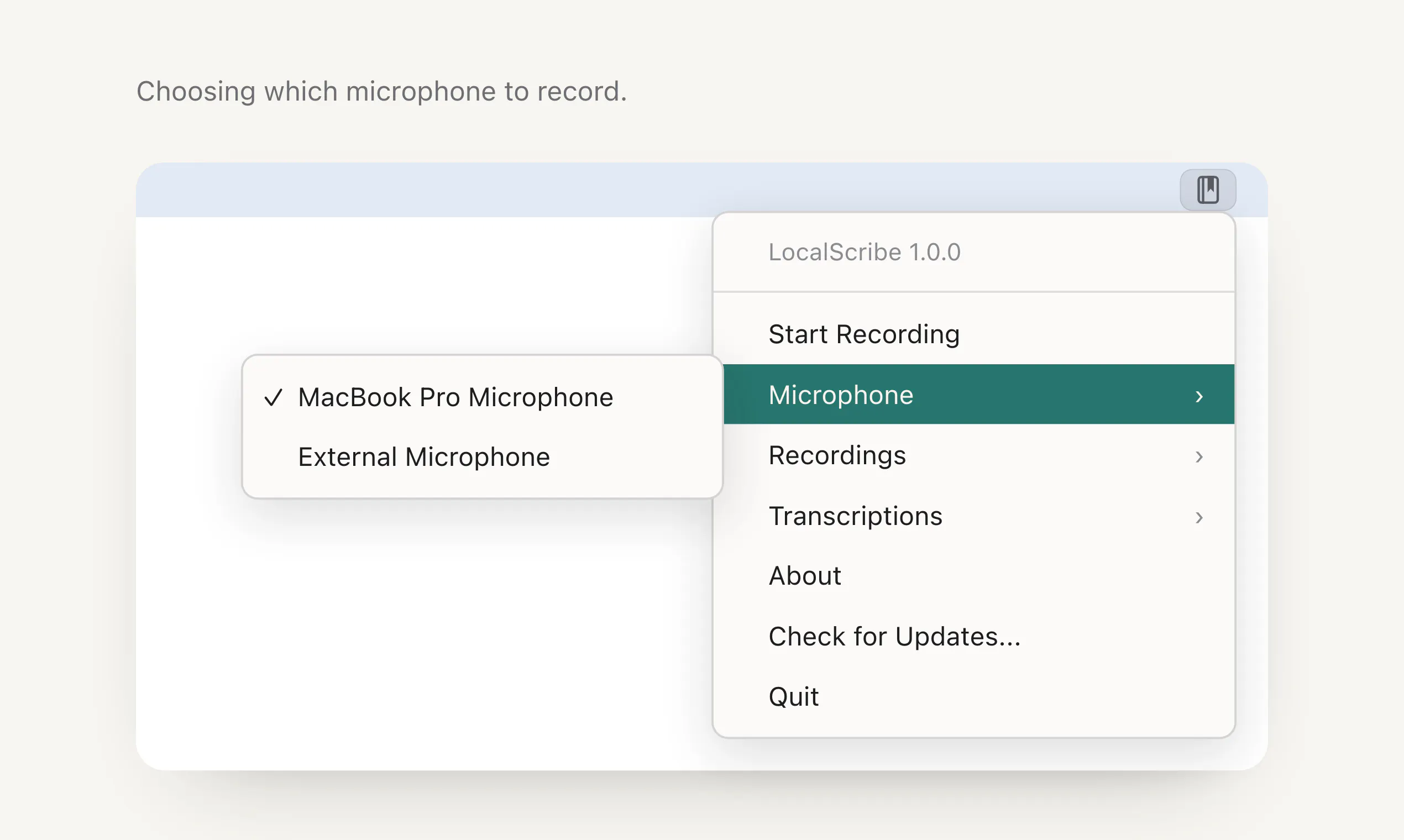Viewport: 1404px width, 840px height.
Task: Click the LocalScribe 1.0.0 header text
Action: [x=865, y=252]
